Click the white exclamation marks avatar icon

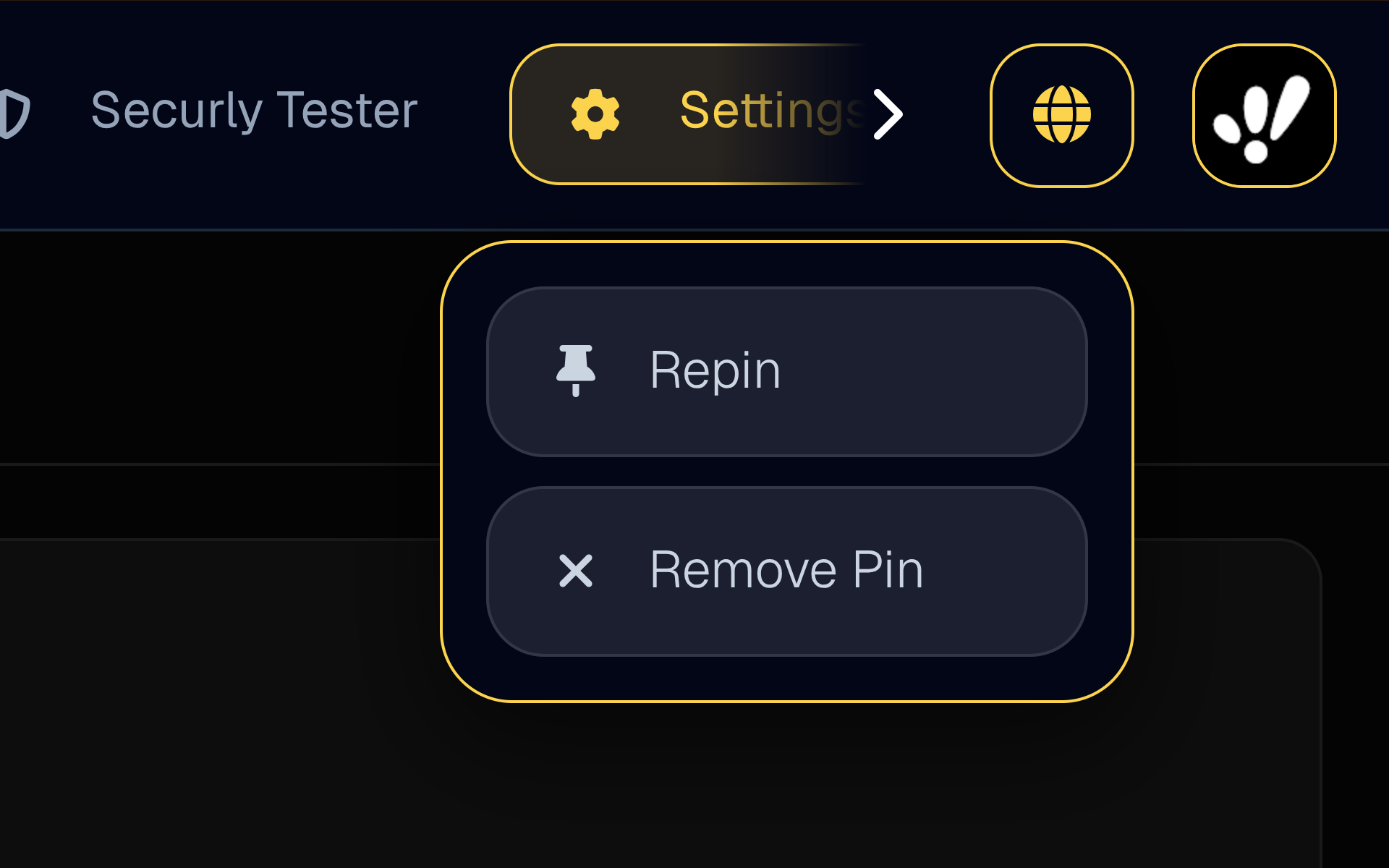pos(1263,116)
